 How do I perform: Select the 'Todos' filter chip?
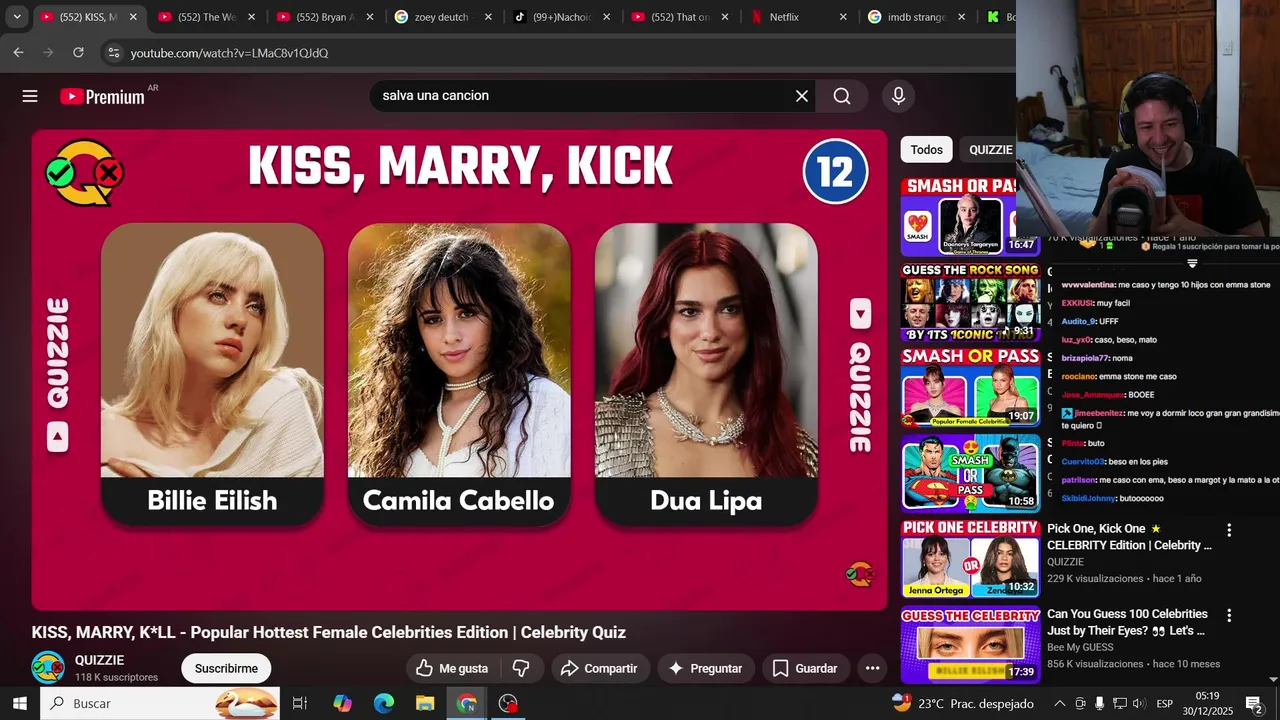(926, 149)
